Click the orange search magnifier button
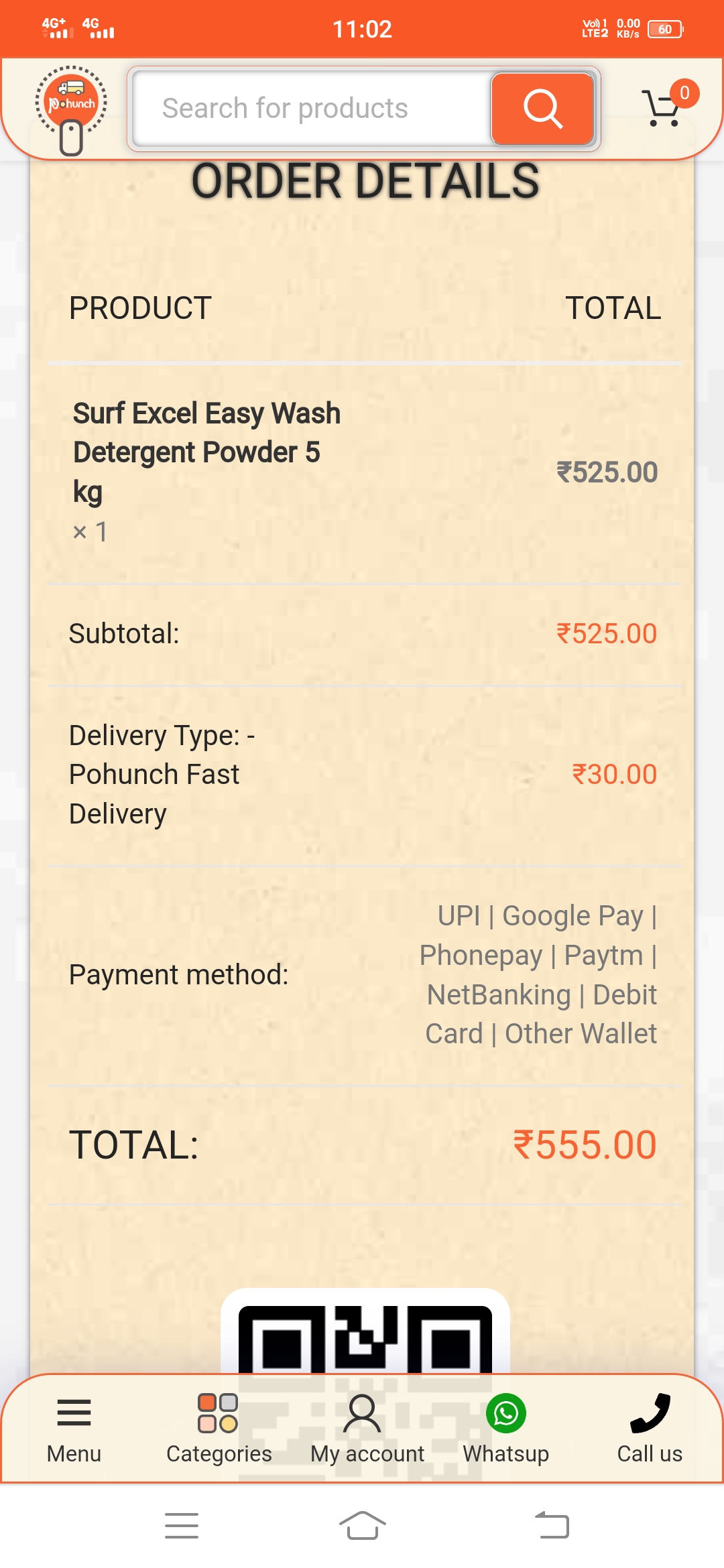This screenshot has height=1568, width=724. click(x=542, y=109)
